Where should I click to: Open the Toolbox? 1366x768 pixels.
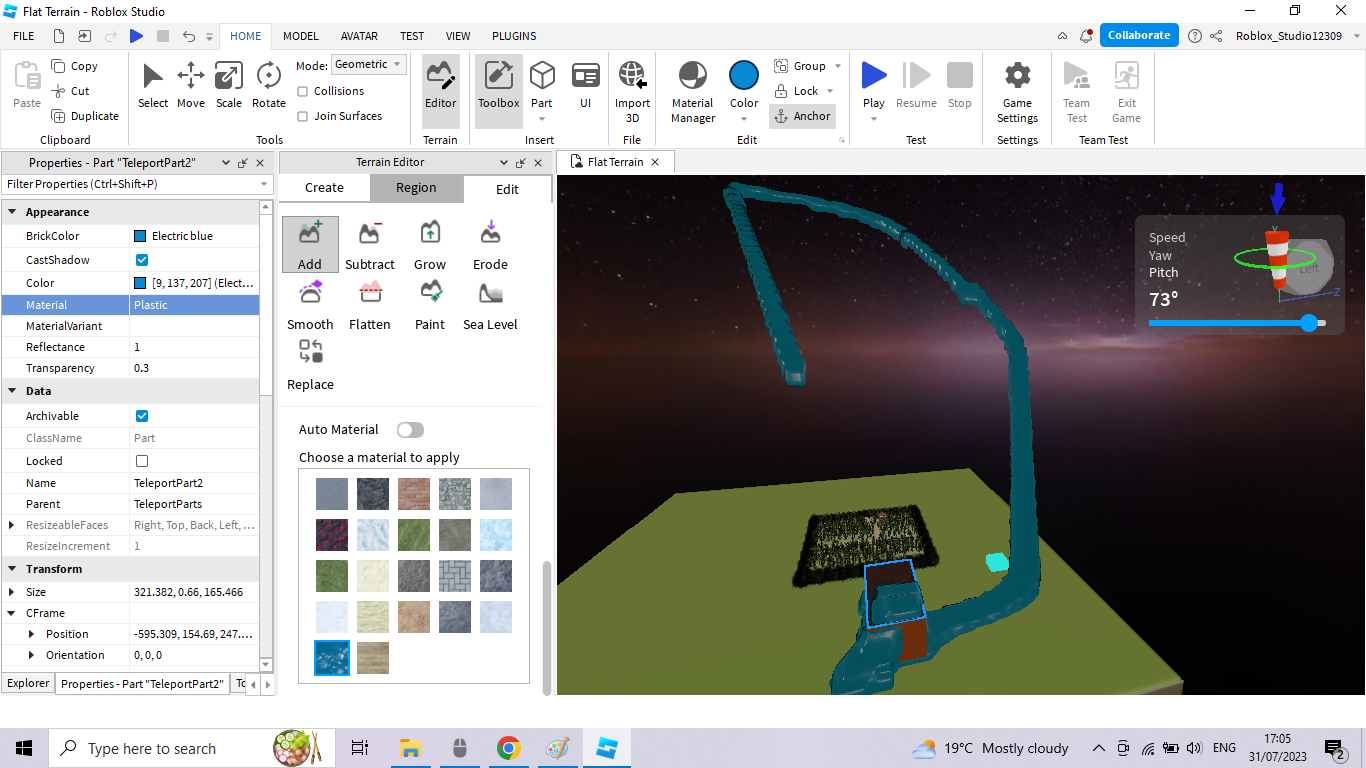pos(498,90)
